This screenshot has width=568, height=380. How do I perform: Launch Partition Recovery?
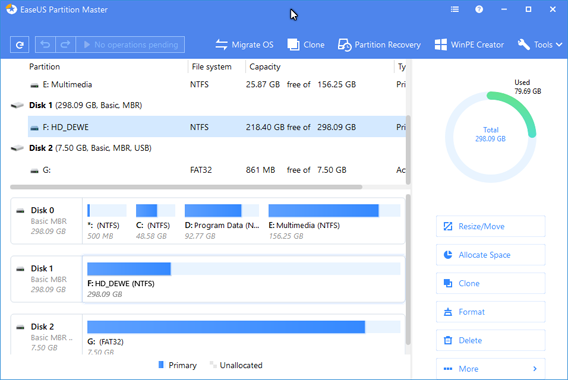pyautogui.click(x=379, y=45)
